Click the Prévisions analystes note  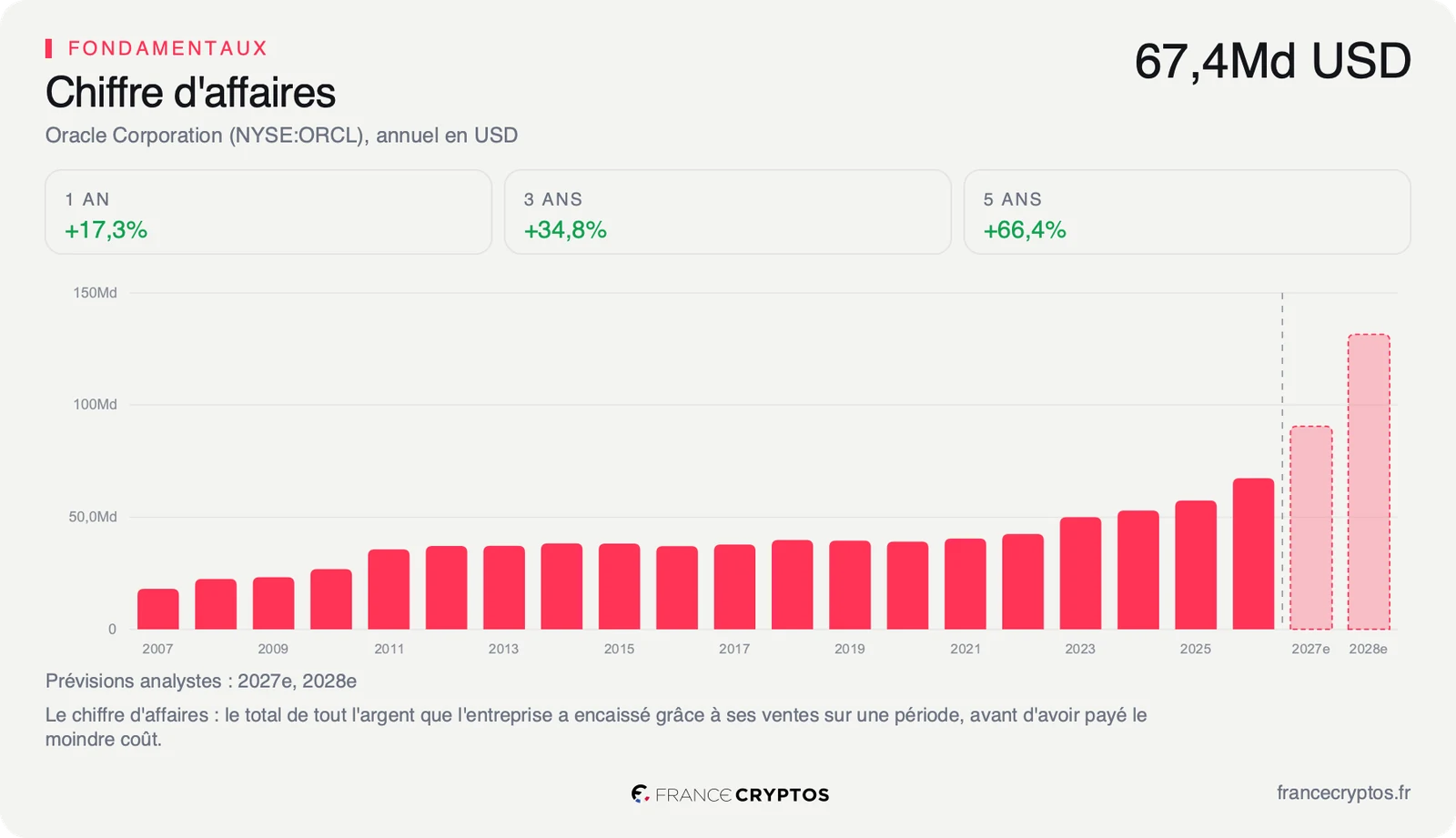201,682
